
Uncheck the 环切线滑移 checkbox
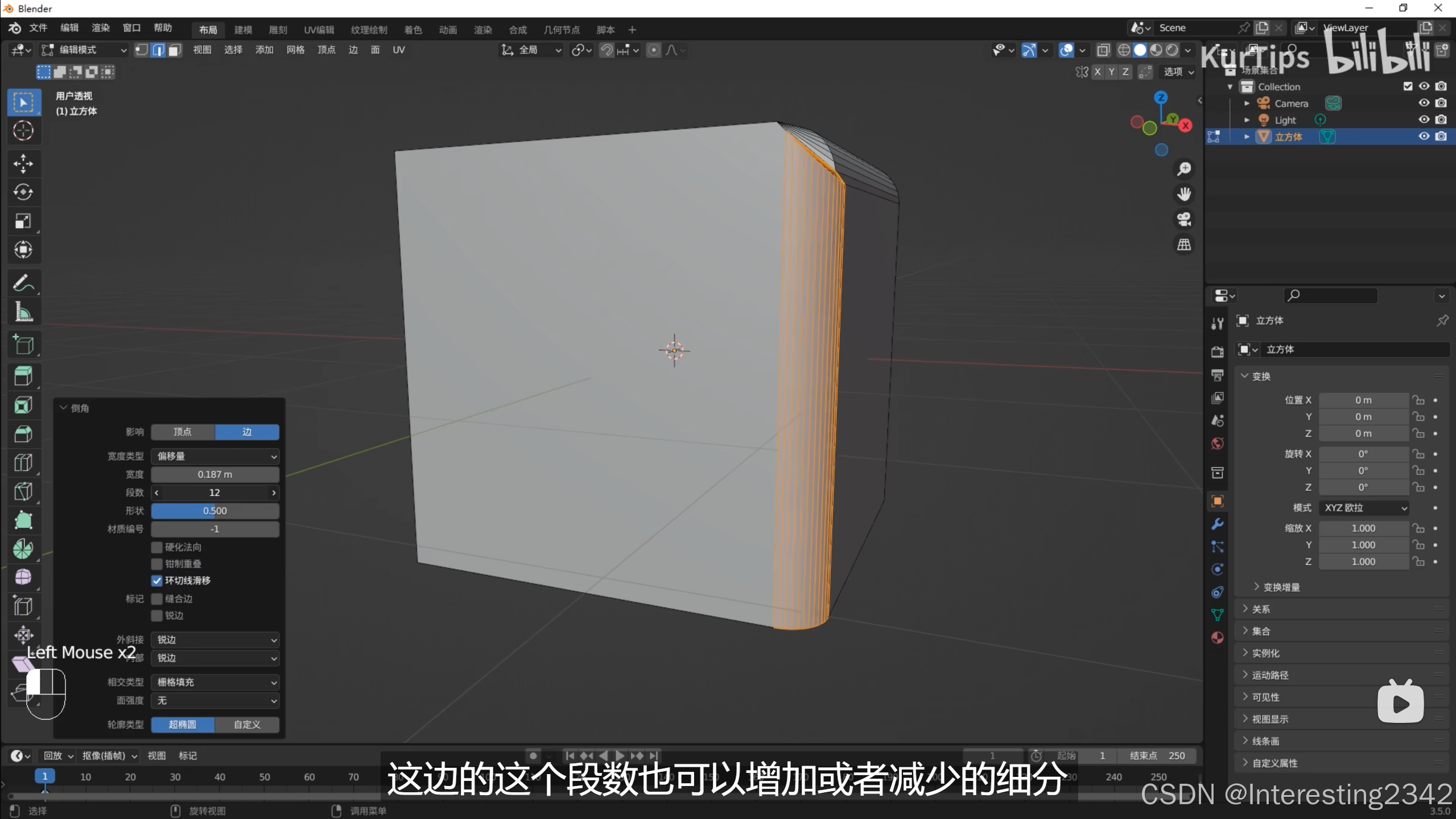tap(157, 581)
